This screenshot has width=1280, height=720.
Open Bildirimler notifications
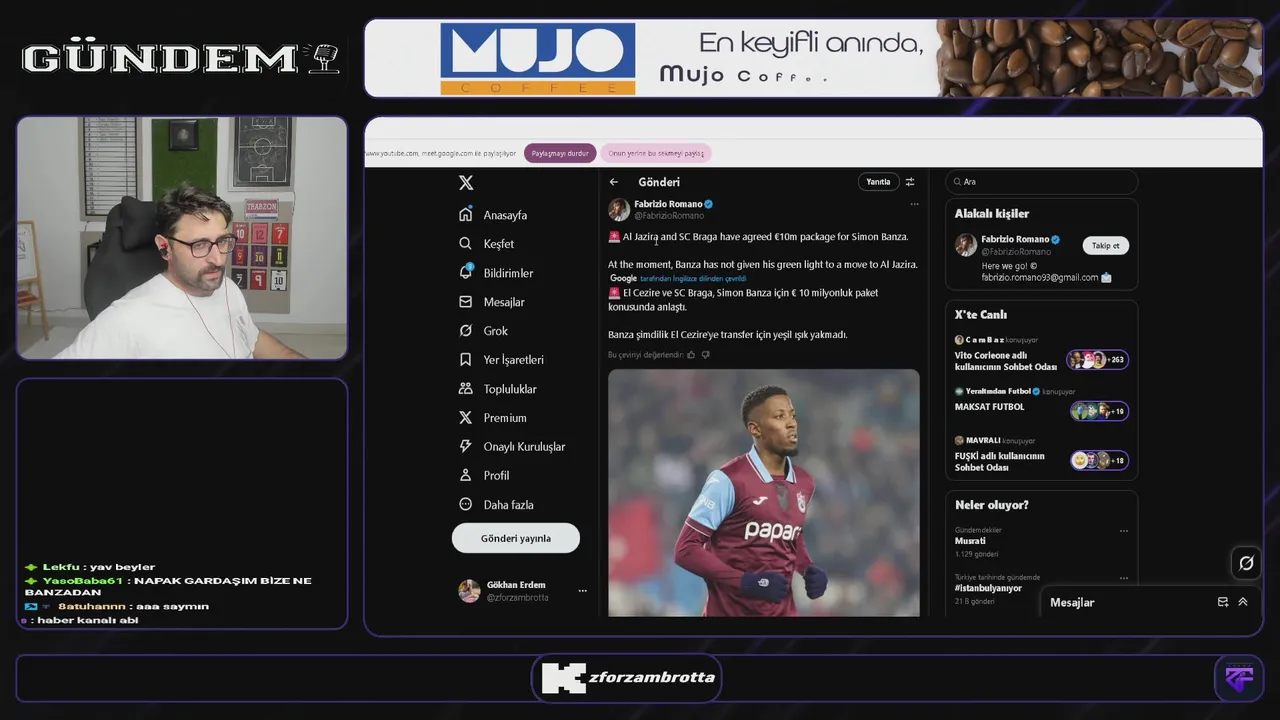[496, 273]
